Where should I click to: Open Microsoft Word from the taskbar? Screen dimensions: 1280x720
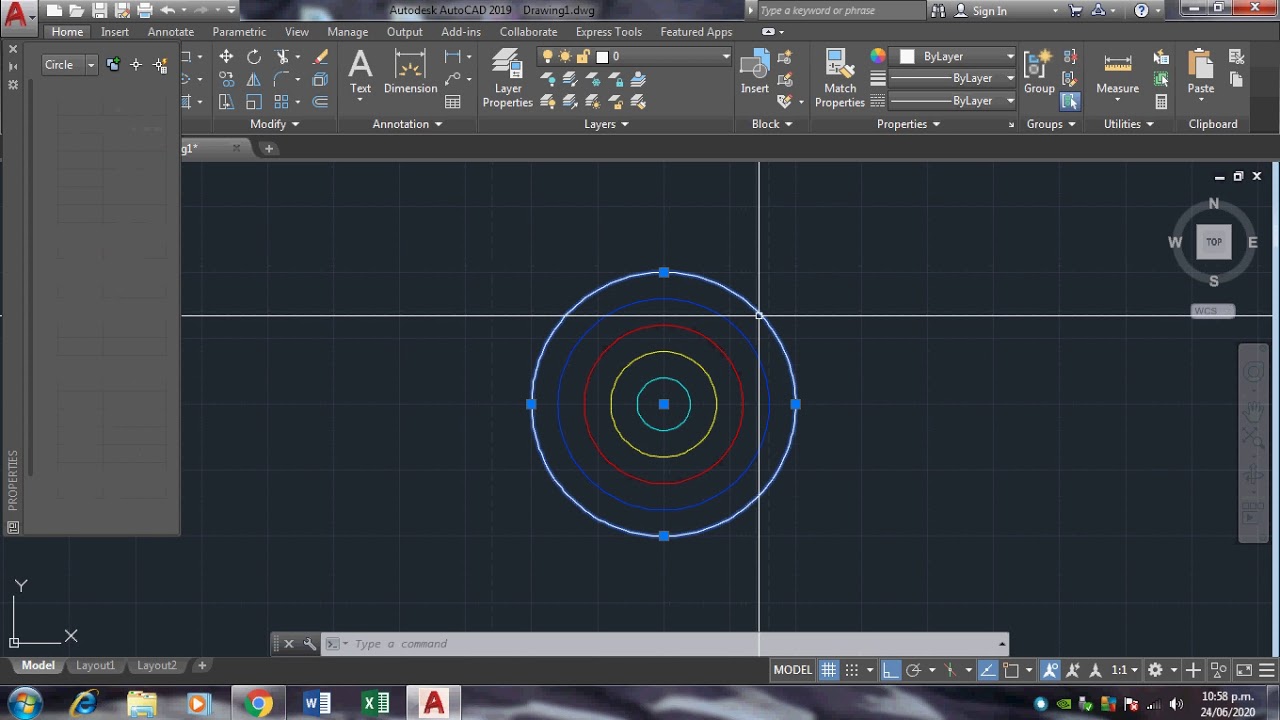[x=317, y=704]
